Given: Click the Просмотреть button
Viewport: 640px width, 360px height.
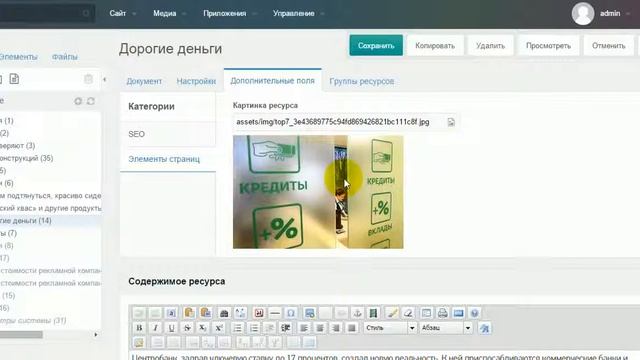Looking at the screenshot, I should [548, 46].
